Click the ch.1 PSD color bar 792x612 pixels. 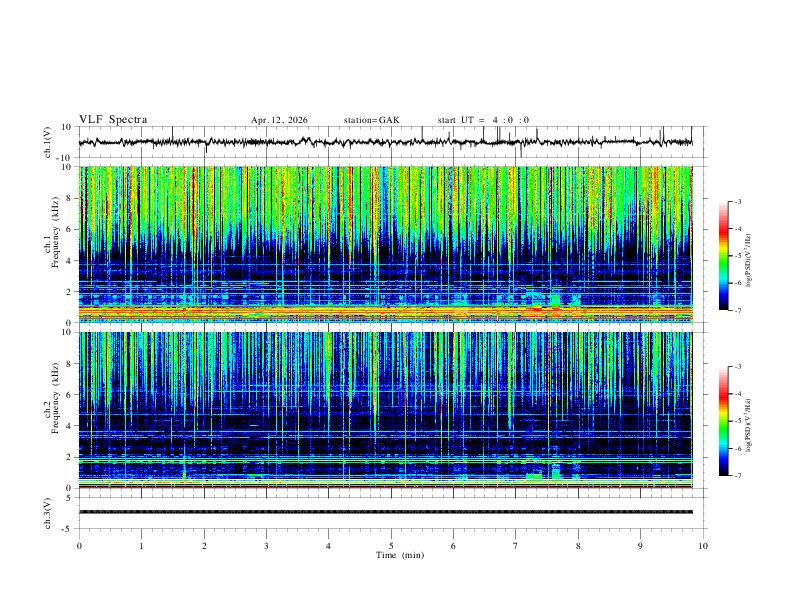click(x=724, y=256)
